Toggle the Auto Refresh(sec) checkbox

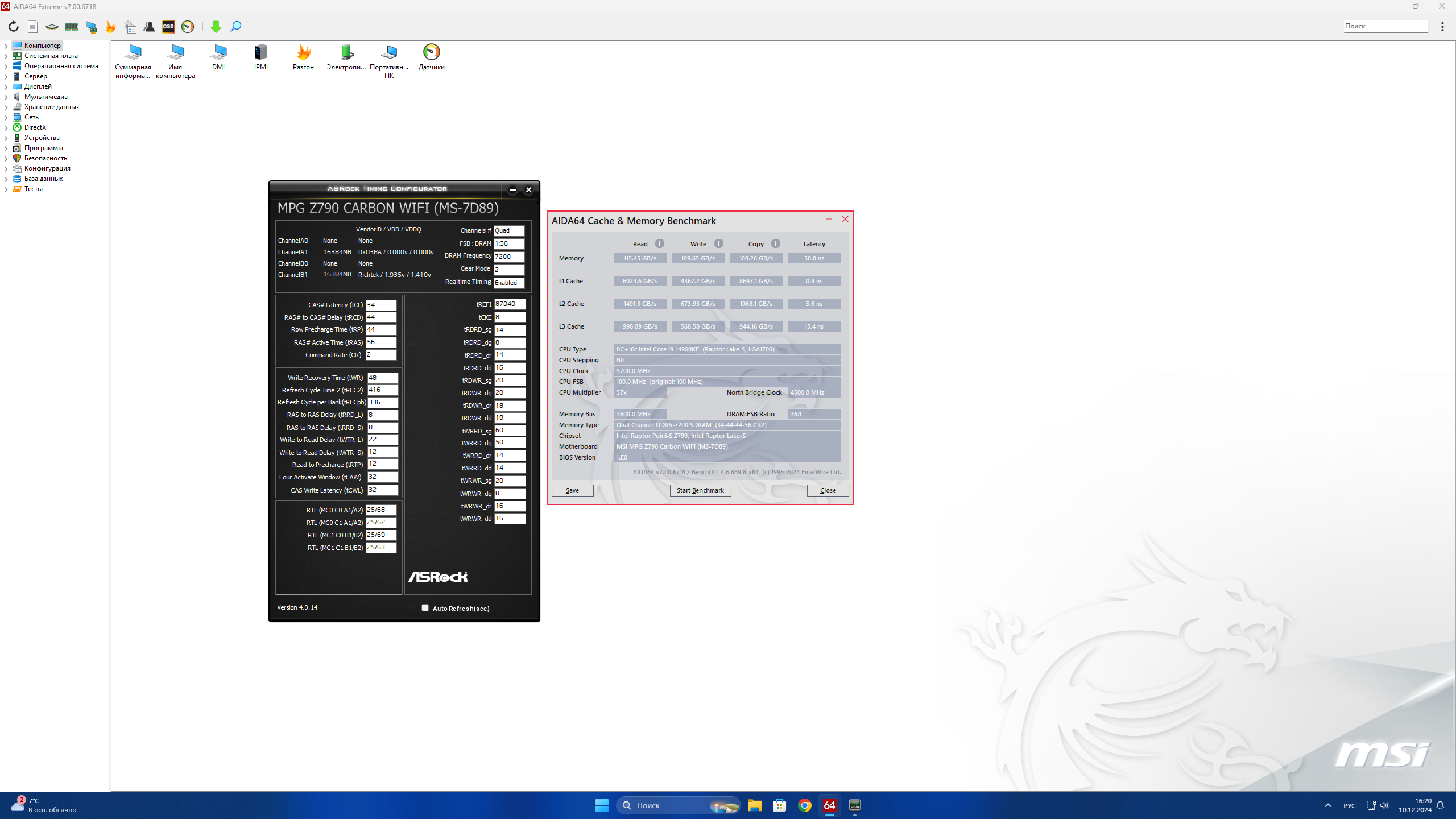[x=425, y=607]
